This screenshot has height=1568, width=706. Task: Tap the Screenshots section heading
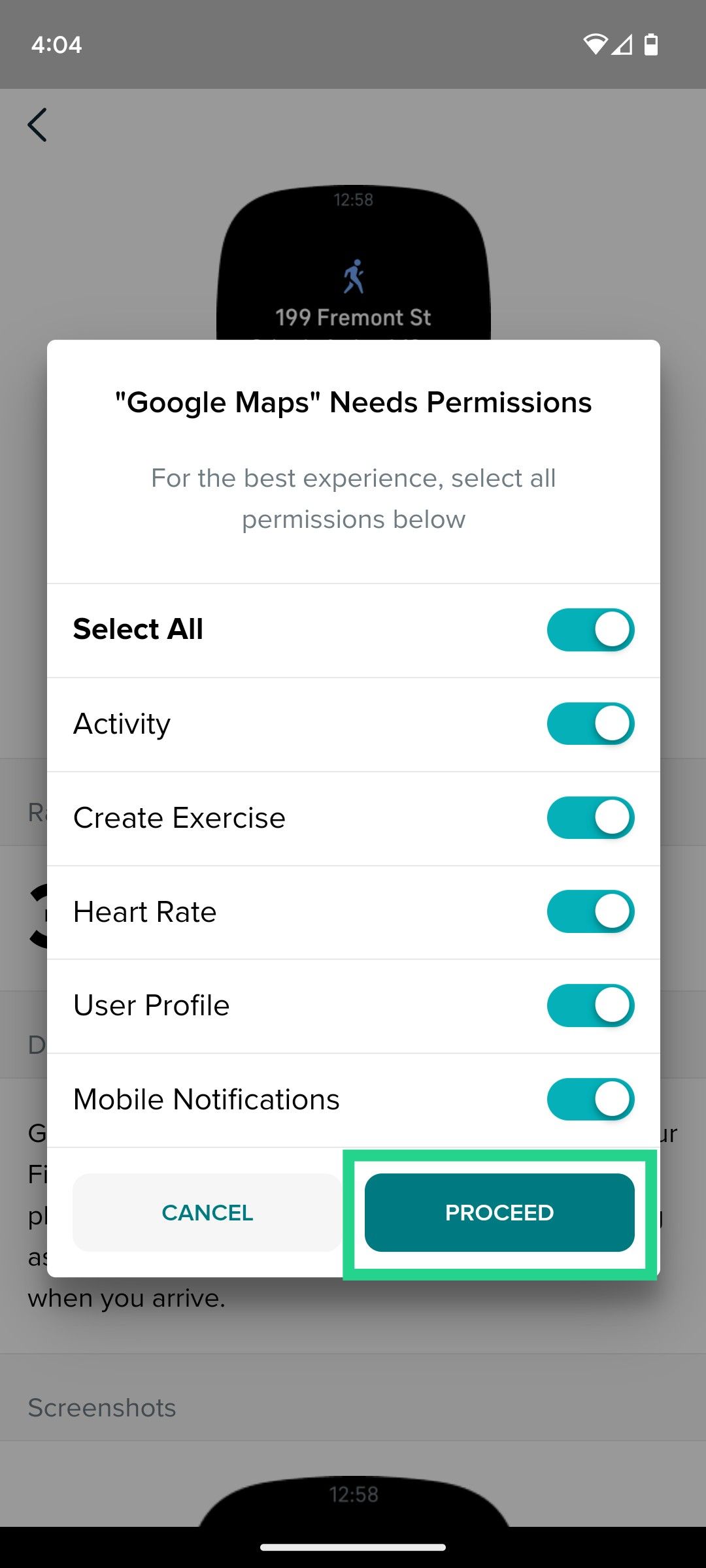(102, 1408)
